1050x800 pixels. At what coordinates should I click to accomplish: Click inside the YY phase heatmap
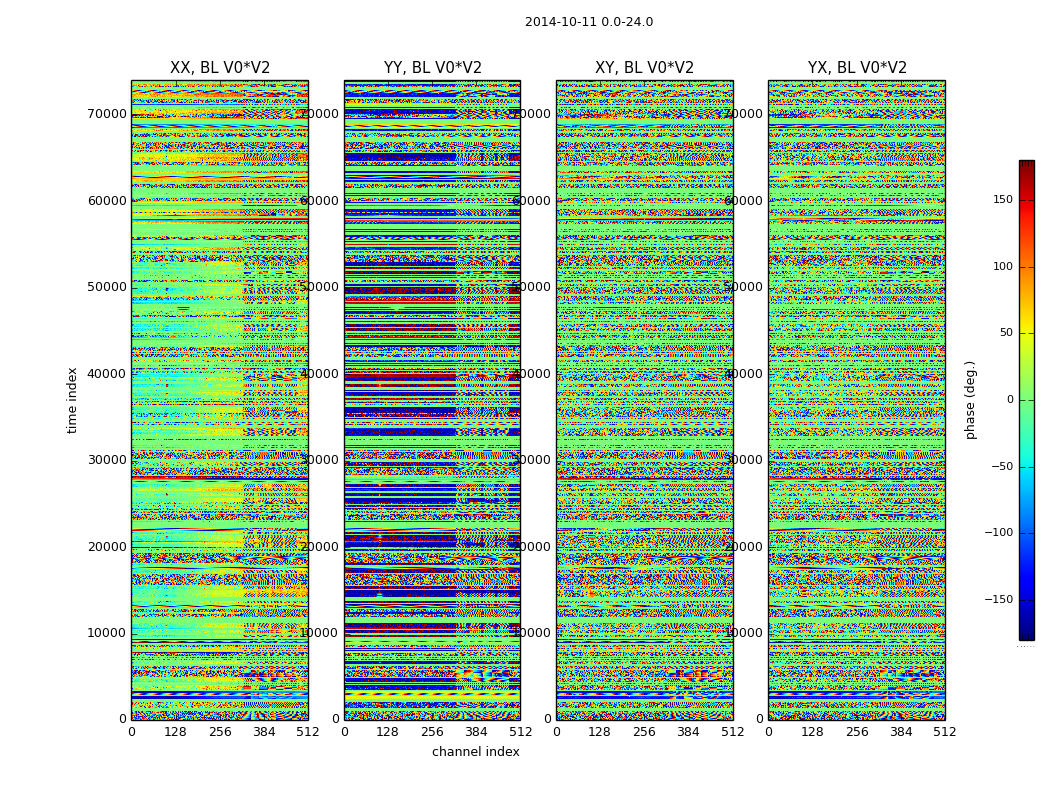click(432, 400)
